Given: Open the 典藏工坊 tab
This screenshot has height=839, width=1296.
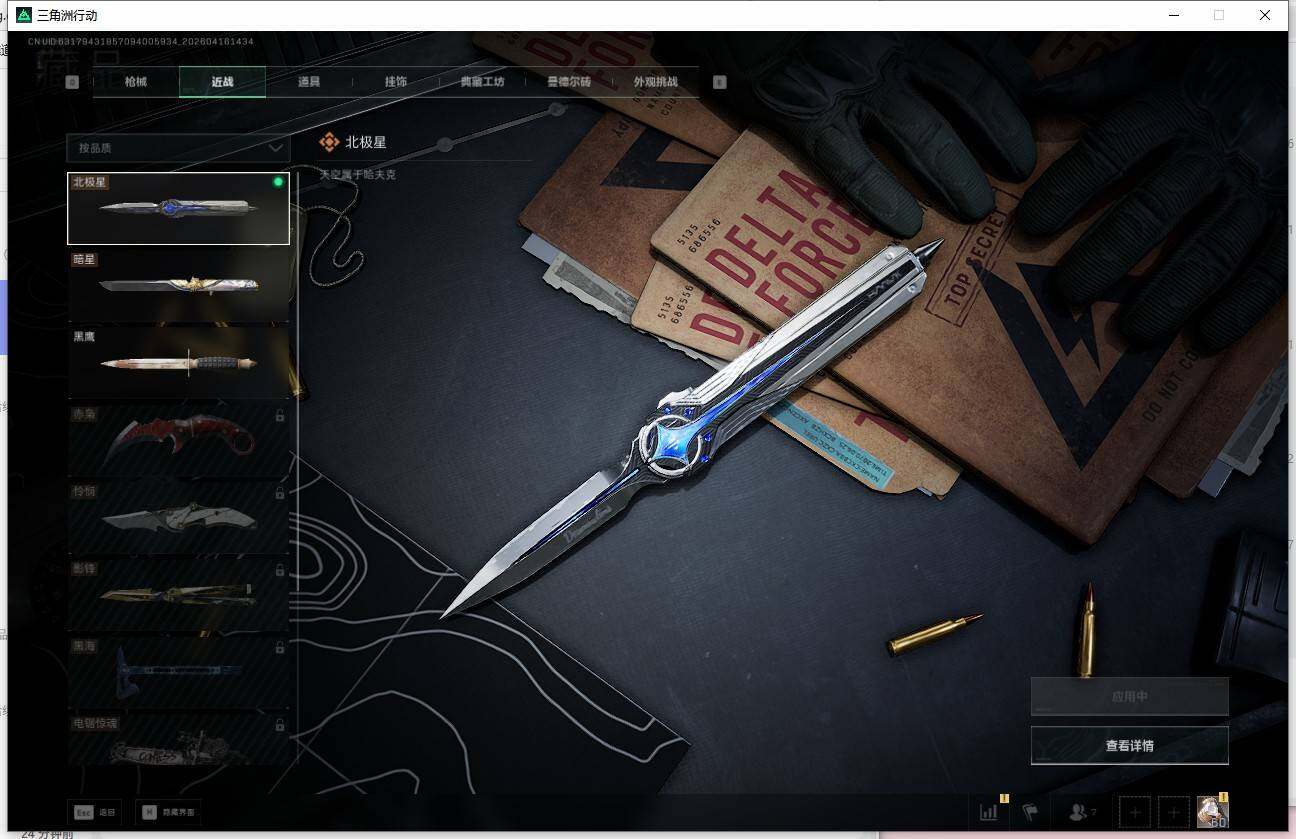Looking at the screenshot, I should point(482,82).
